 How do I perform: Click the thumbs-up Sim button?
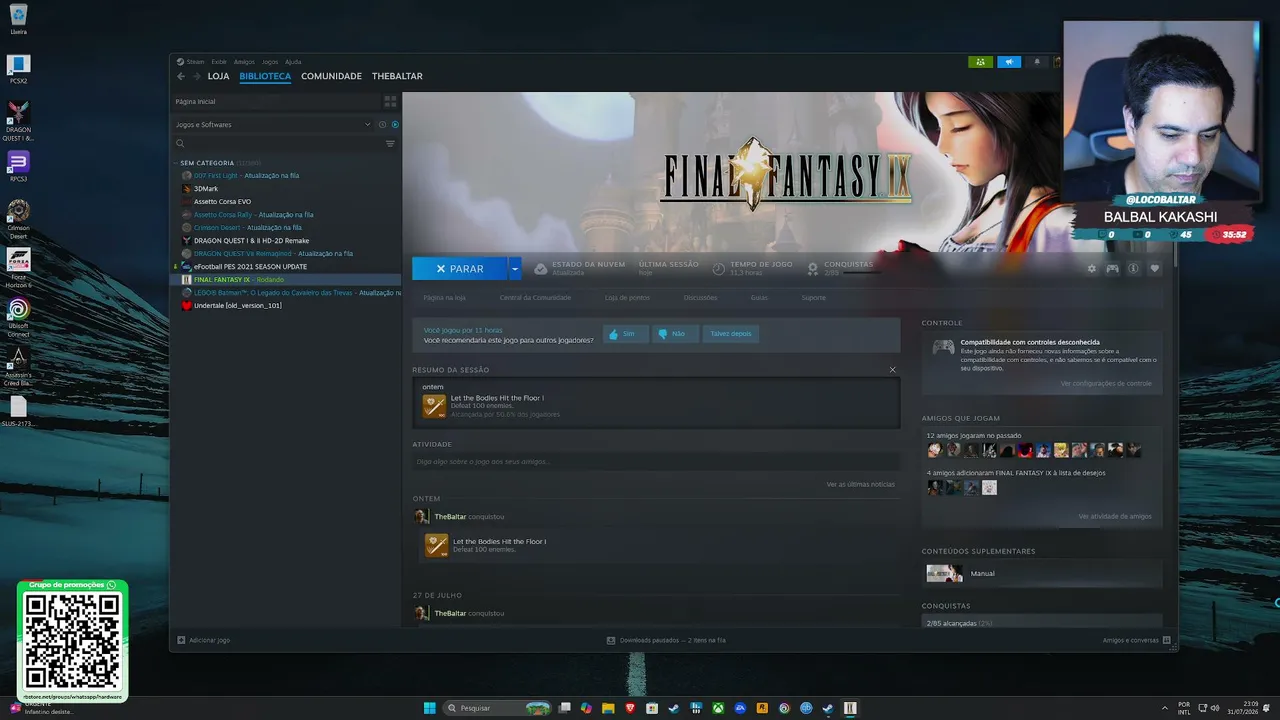pyautogui.click(x=625, y=334)
